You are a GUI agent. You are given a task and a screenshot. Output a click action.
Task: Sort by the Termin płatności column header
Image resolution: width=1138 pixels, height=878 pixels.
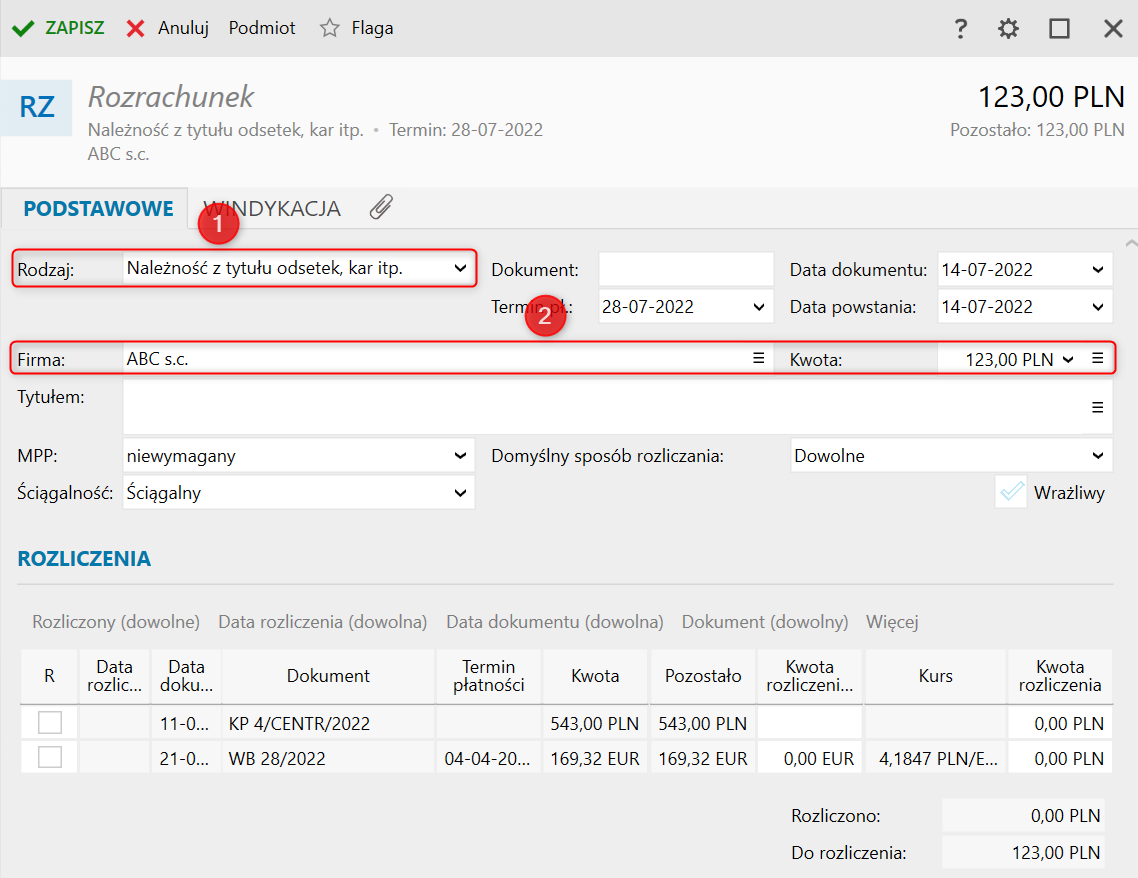click(488, 676)
